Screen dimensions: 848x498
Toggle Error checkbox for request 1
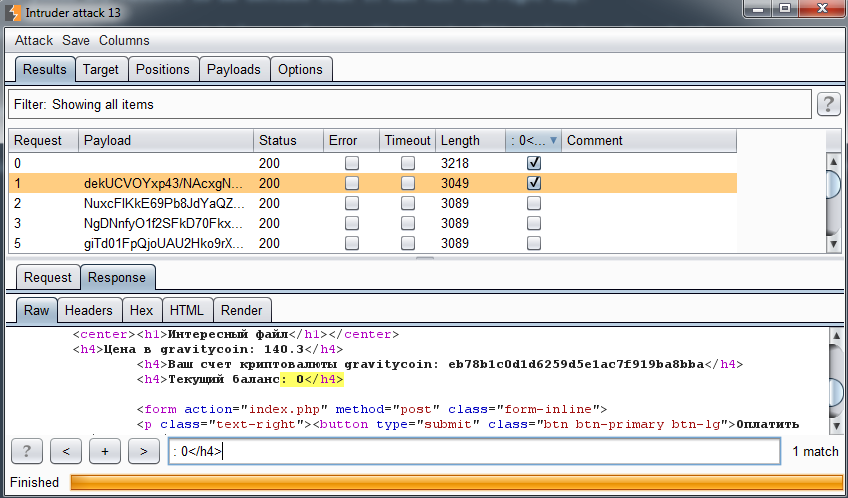(x=352, y=183)
